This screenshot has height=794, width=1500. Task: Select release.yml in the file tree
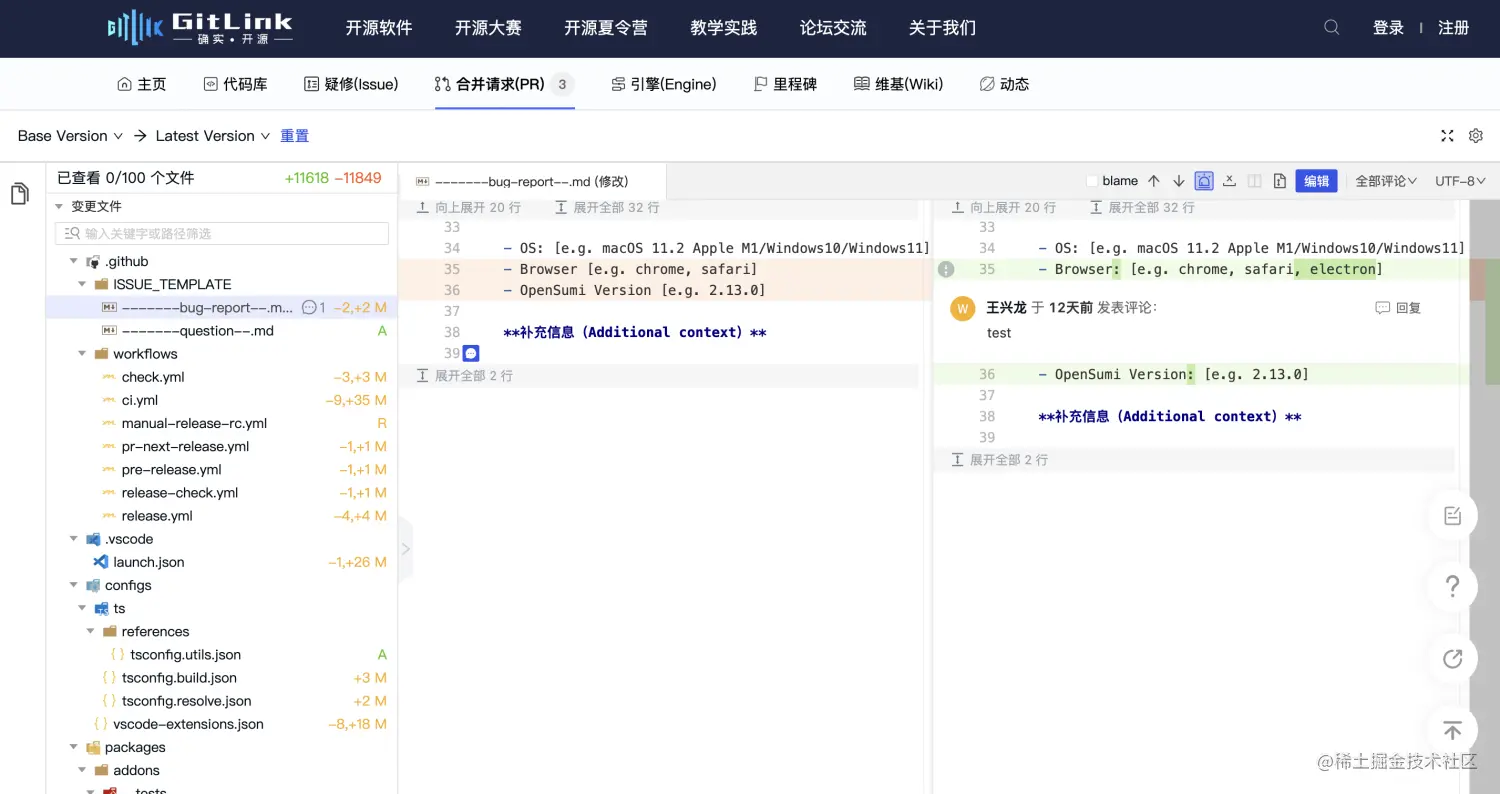157,516
